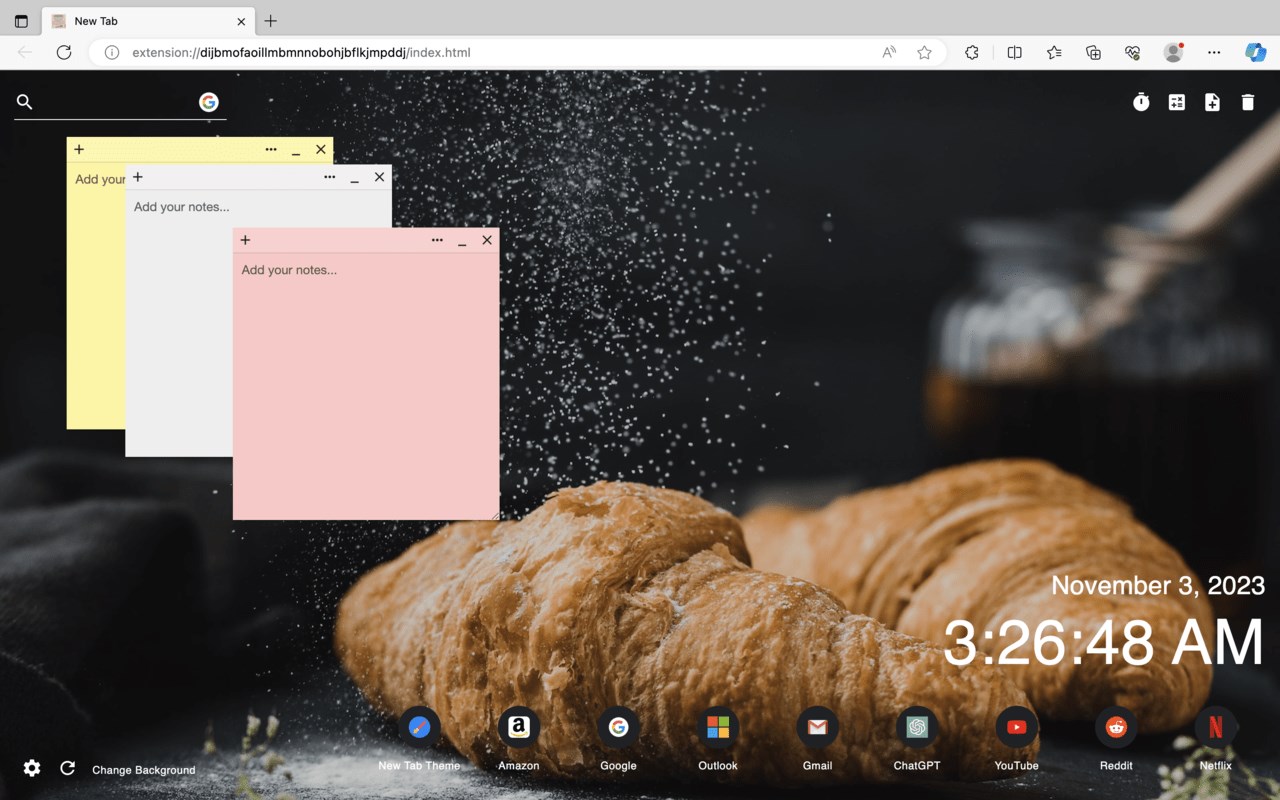Click the Google search engine icon

[x=209, y=102]
